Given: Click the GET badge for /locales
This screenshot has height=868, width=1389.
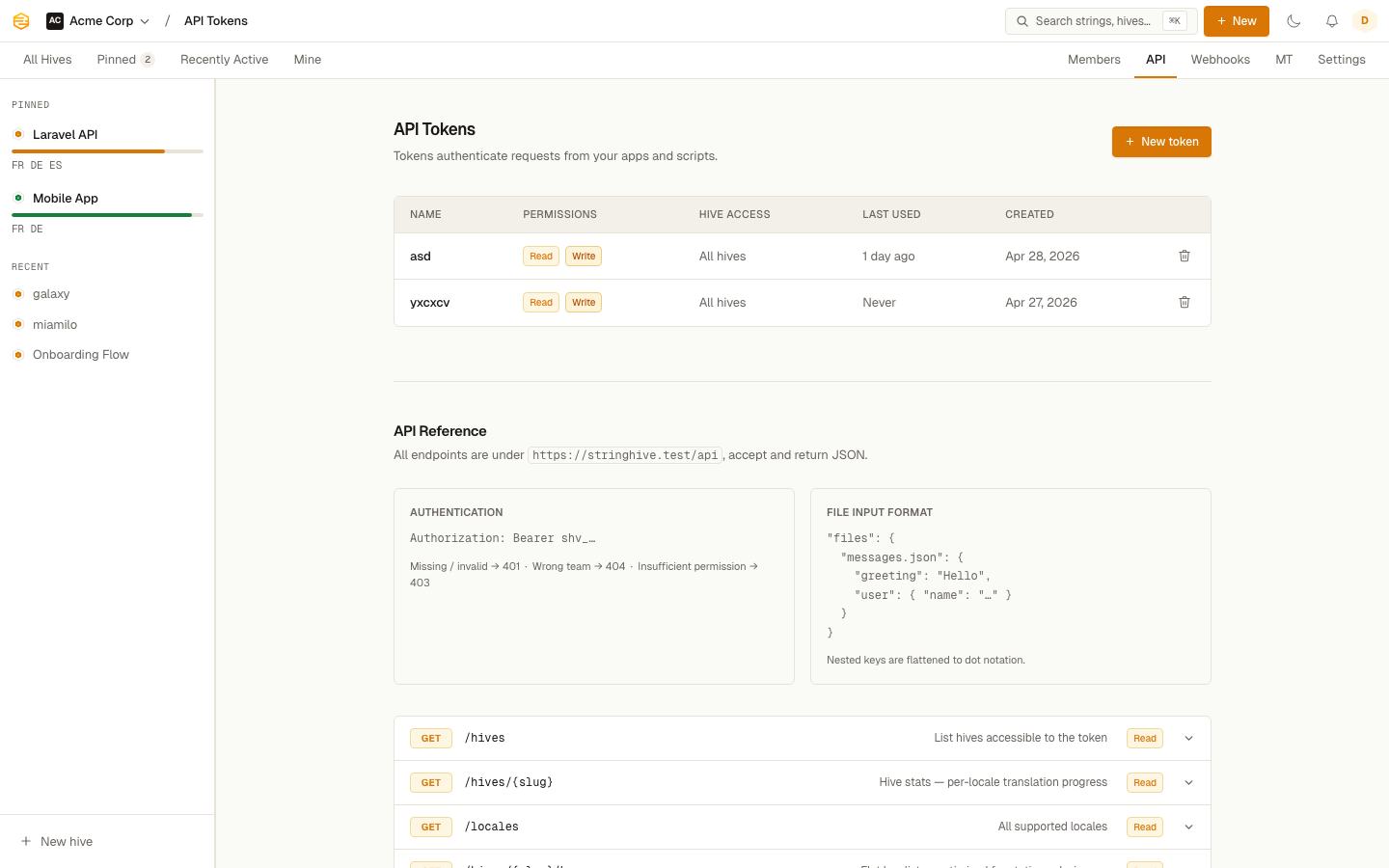Looking at the screenshot, I should pos(431,827).
